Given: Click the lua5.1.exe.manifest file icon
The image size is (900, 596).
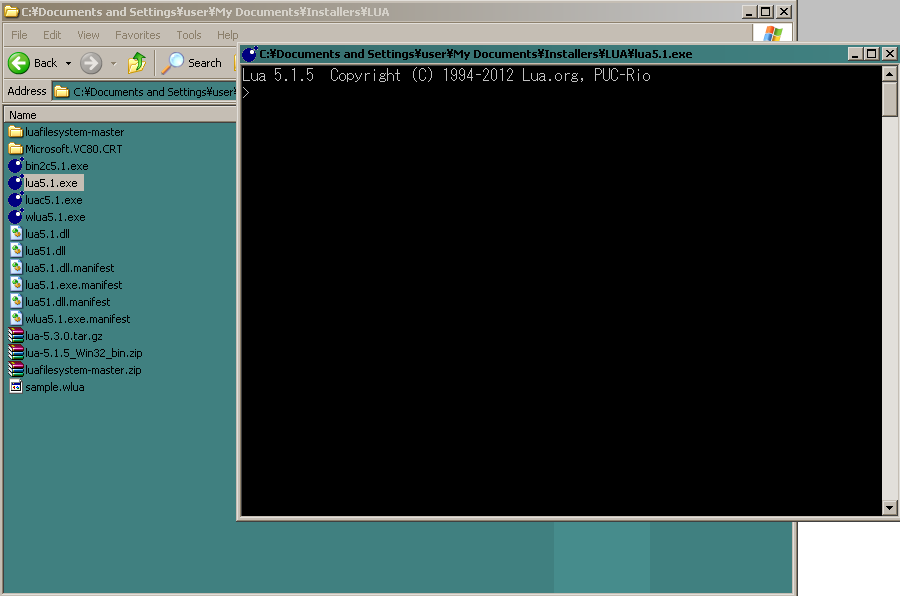Looking at the screenshot, I should click(16, 285).
